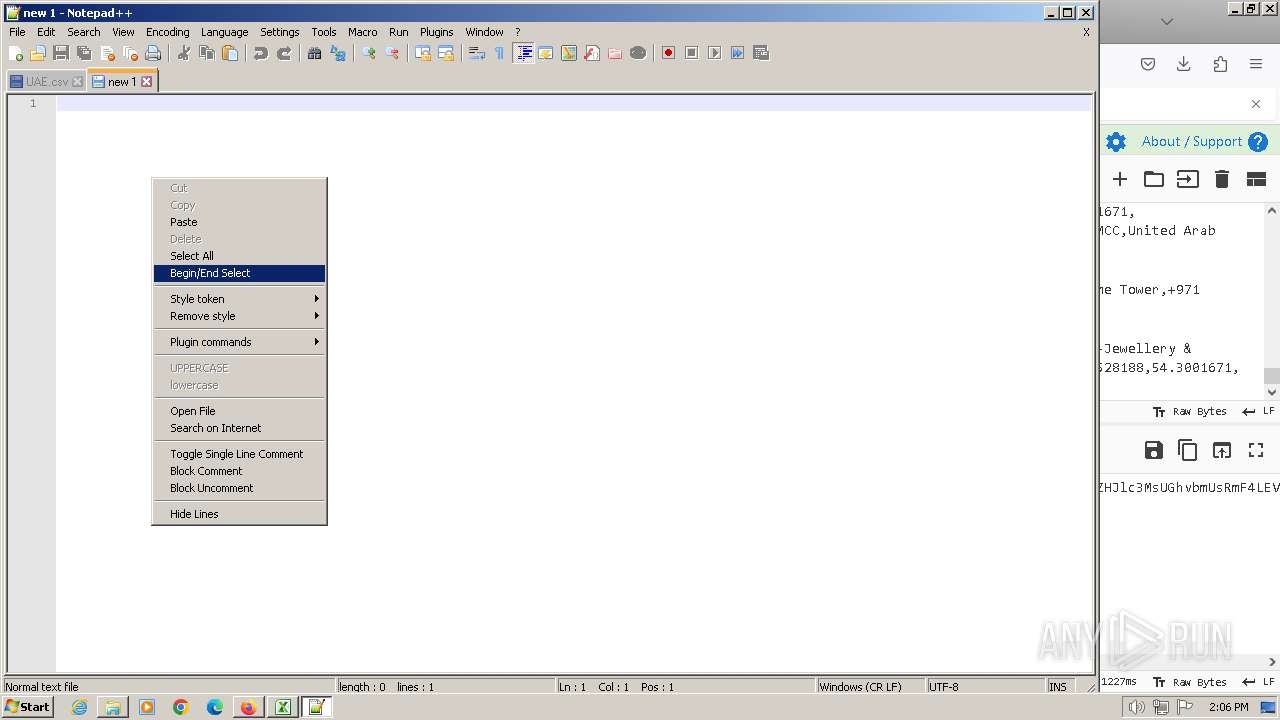
Task: Click the Windows (CR LF) status field
Action: point(870,687)
